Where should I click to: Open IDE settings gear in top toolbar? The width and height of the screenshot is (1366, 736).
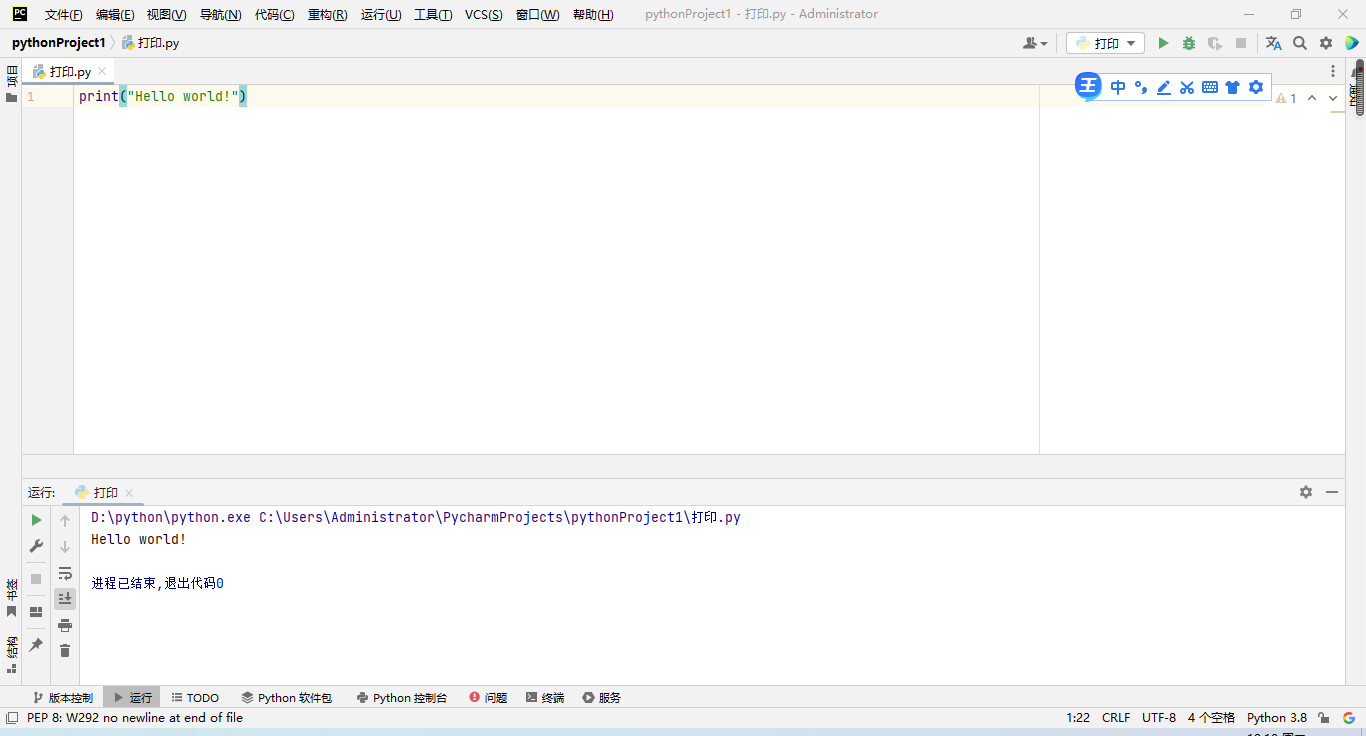[1326, 43]
